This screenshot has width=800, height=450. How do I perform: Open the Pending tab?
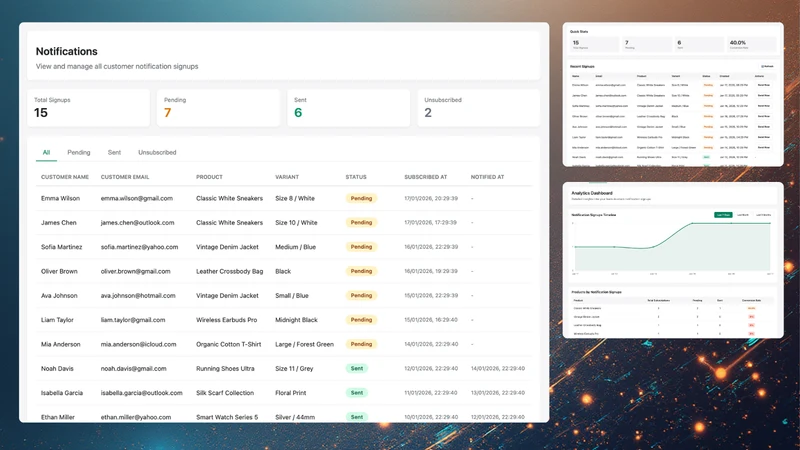(x=79, y=153)
